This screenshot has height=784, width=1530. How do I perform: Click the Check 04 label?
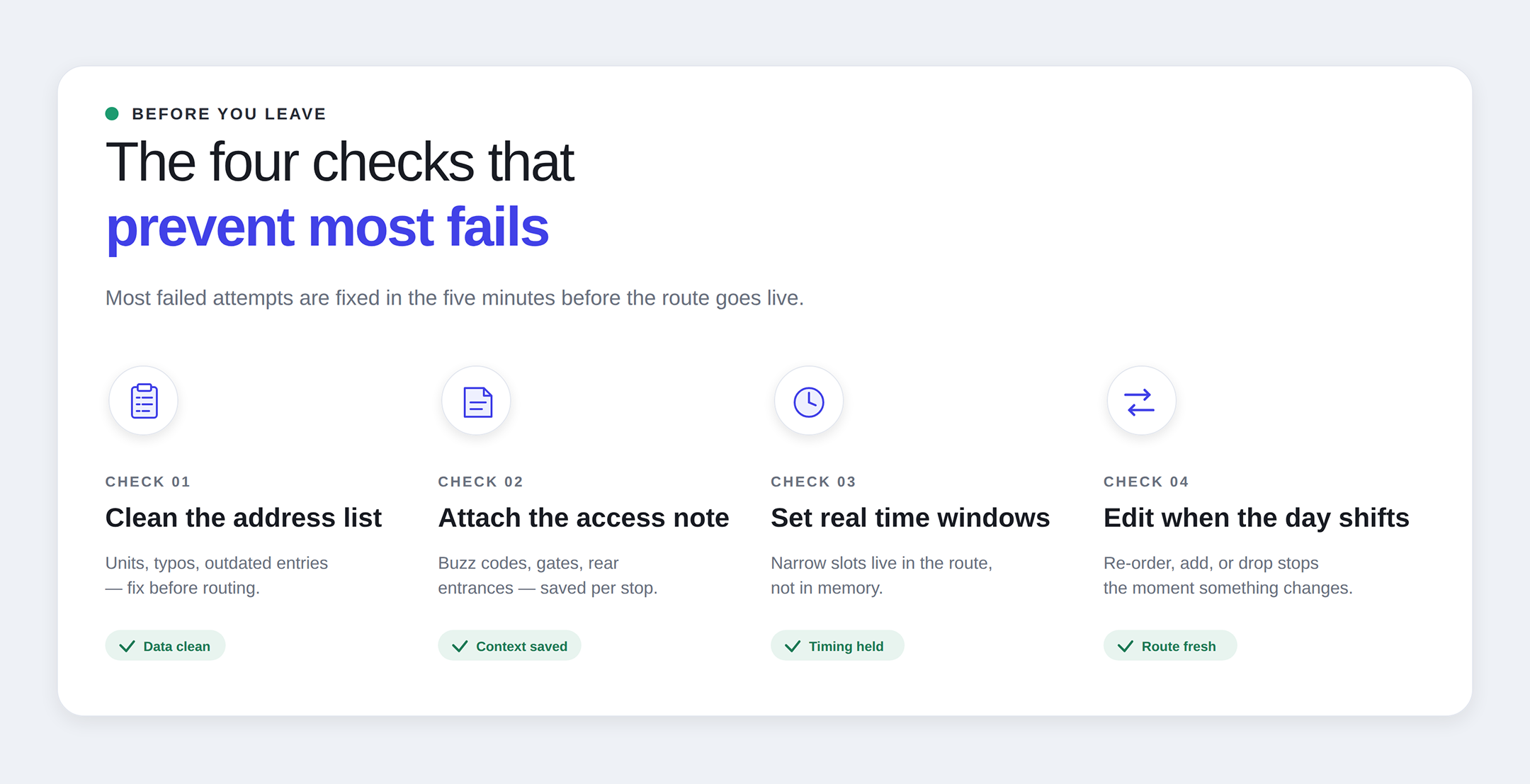1146,482
